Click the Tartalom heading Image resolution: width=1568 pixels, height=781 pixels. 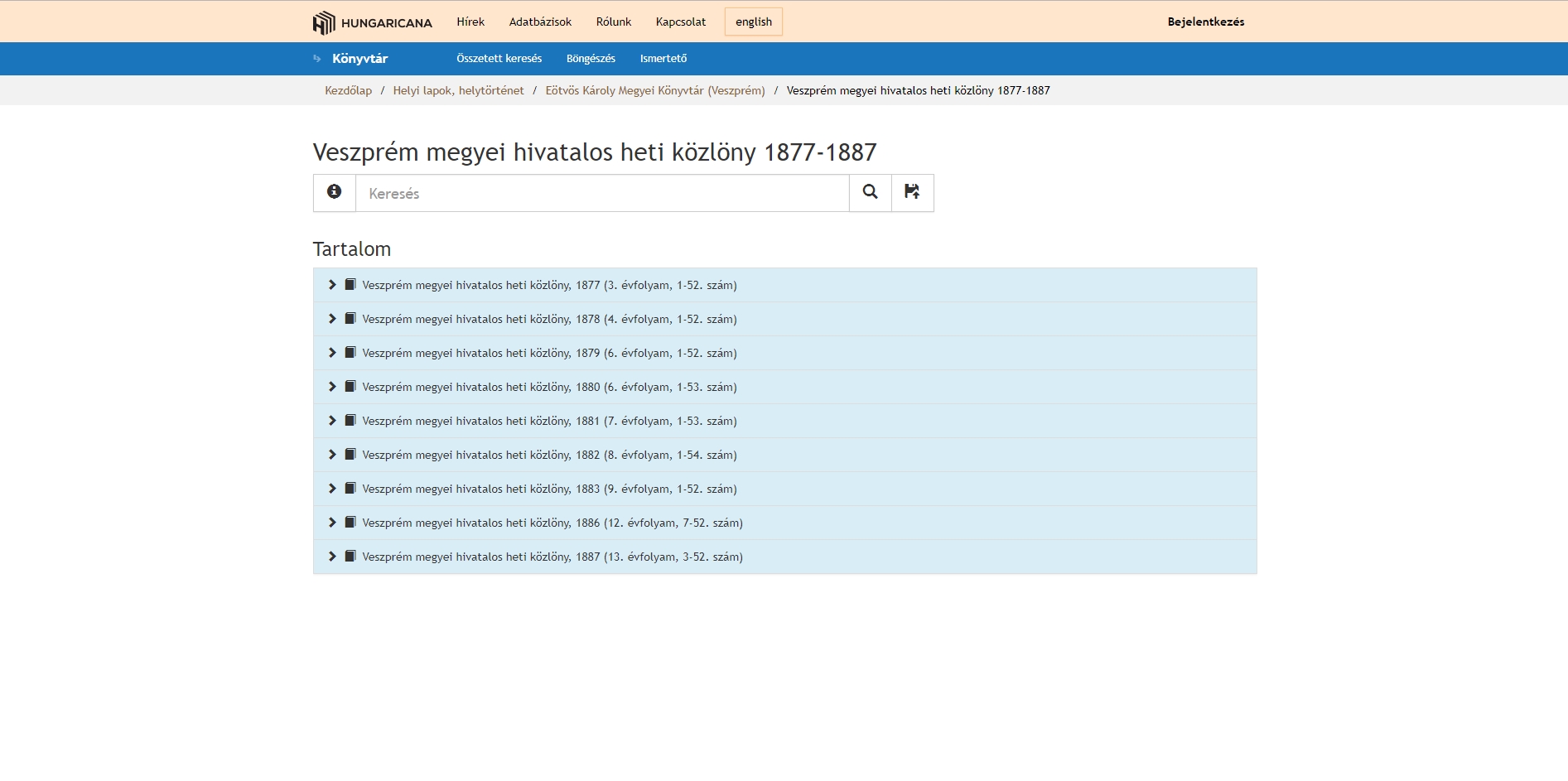point(352,249)
